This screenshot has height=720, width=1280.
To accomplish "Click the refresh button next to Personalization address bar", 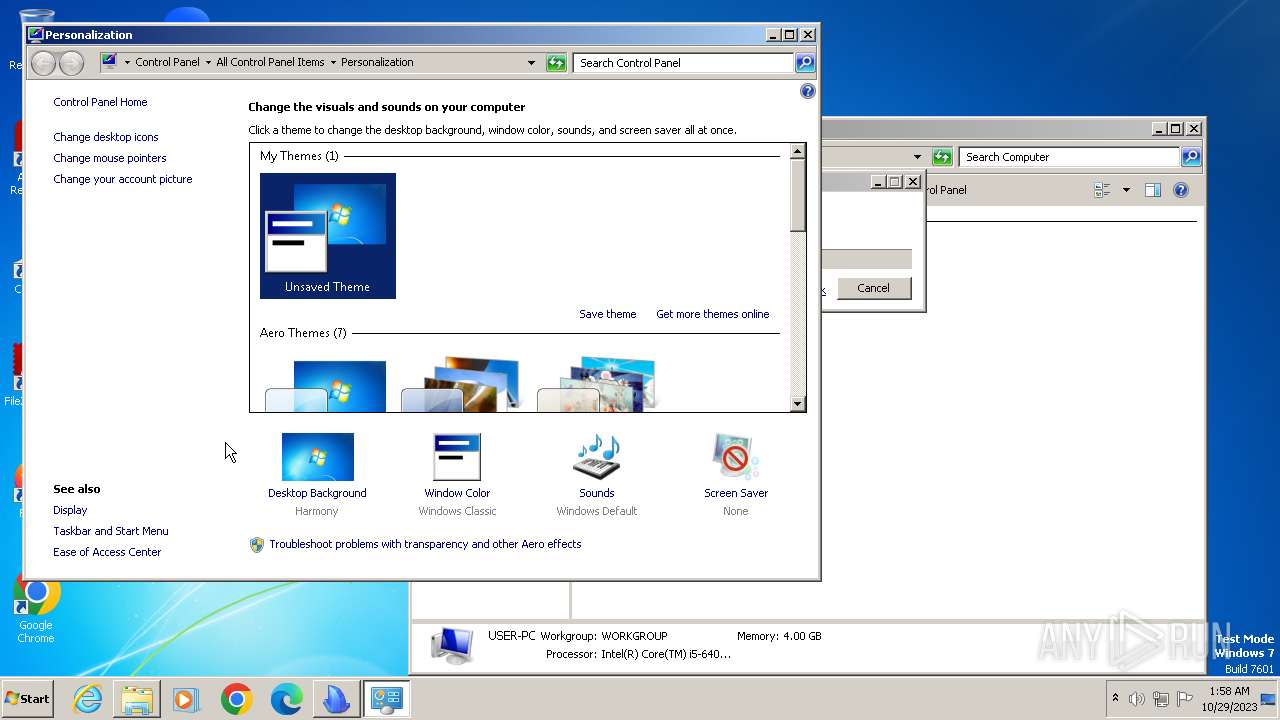I will (556, 63).
